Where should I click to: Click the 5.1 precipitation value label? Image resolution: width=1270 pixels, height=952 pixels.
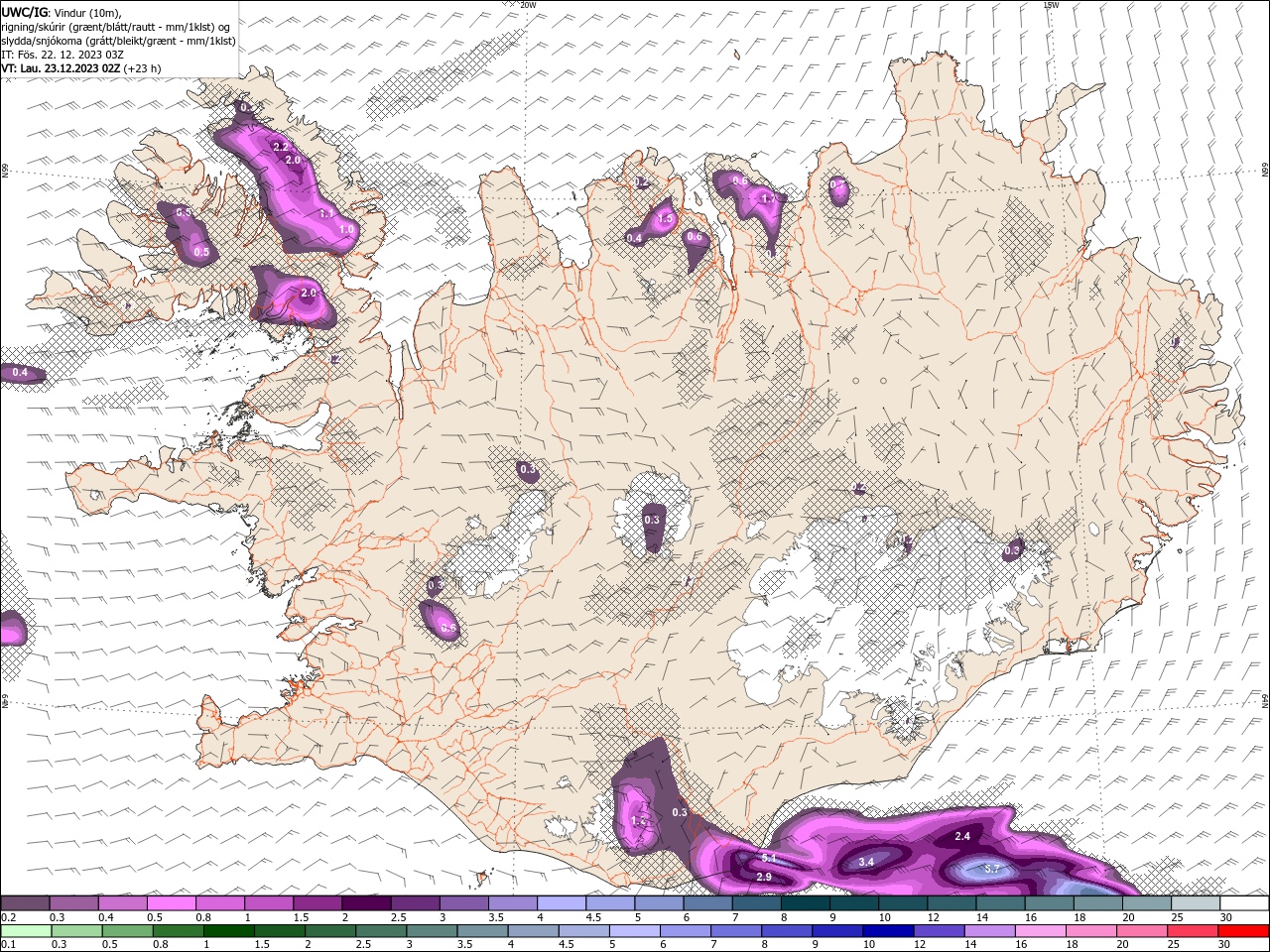tap(769, 858)
